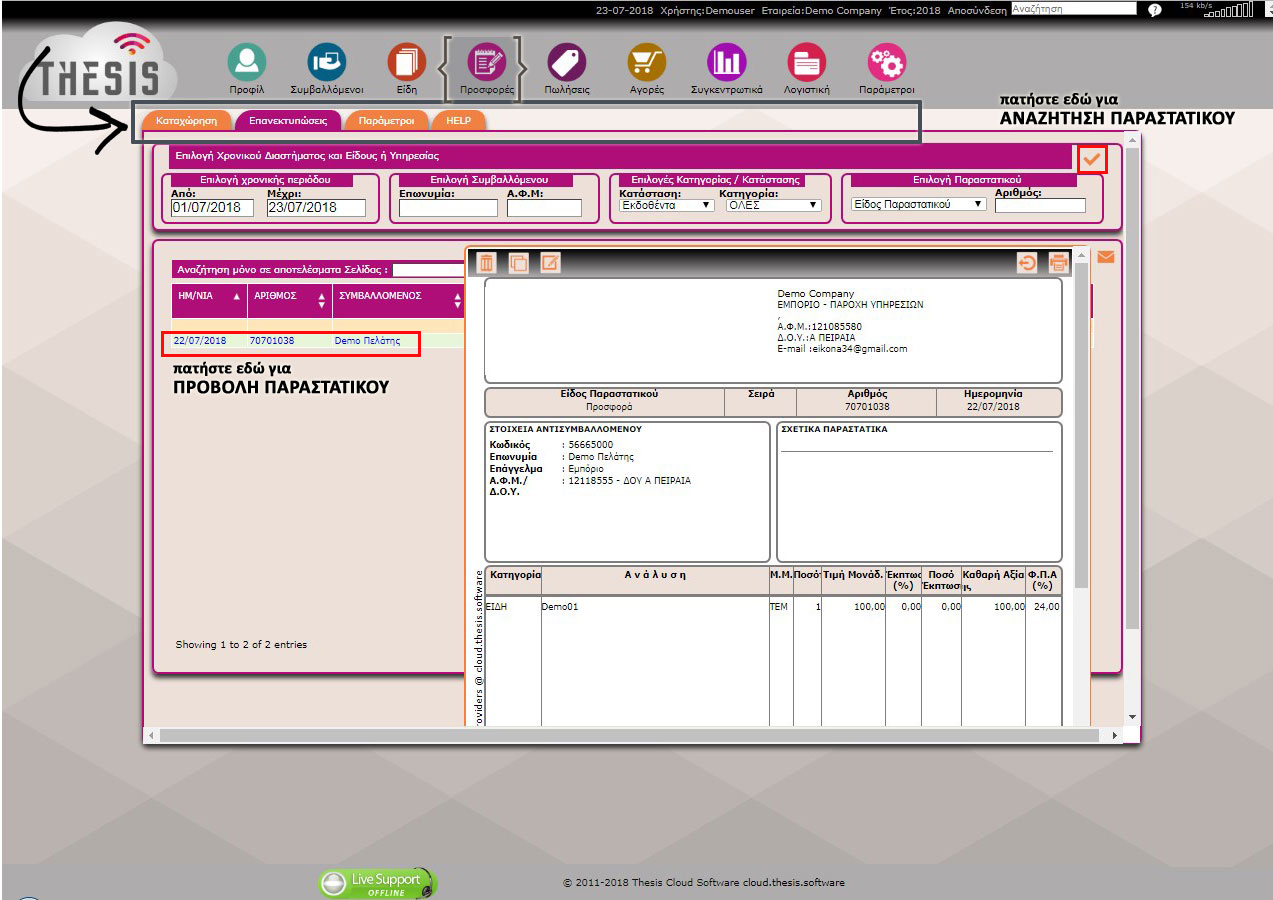Go to the Πωλήσεις tag icon
The image size is (1273, 900).
click(567, 63)
